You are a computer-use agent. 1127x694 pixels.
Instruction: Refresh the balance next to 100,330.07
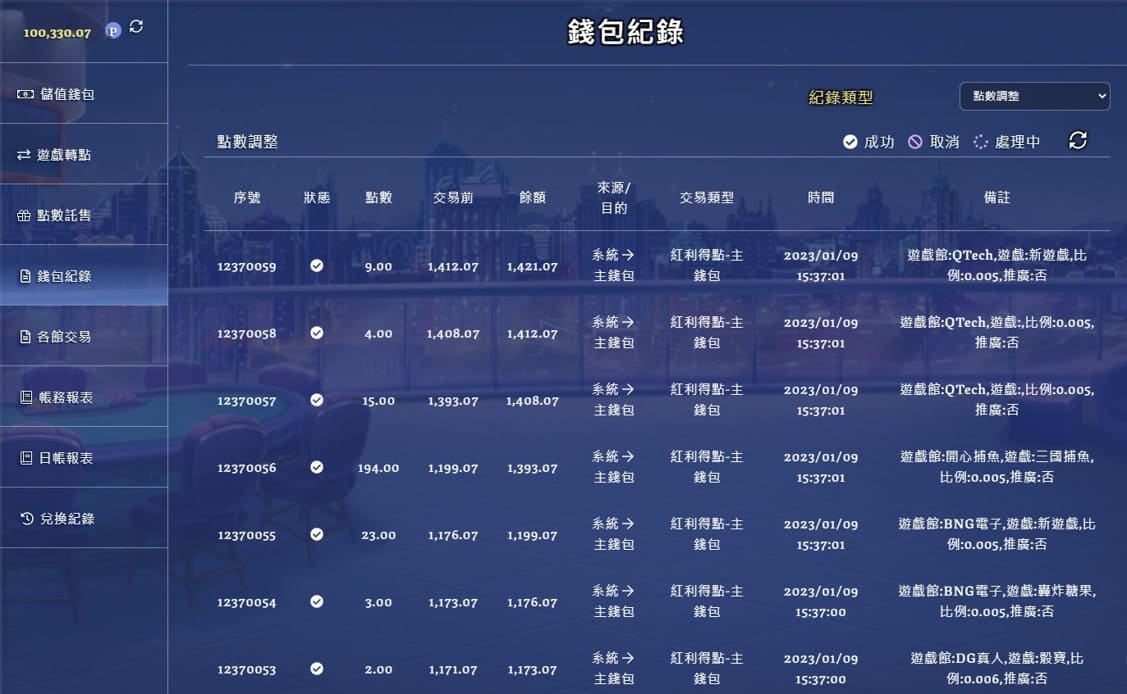tap(136, 27)
